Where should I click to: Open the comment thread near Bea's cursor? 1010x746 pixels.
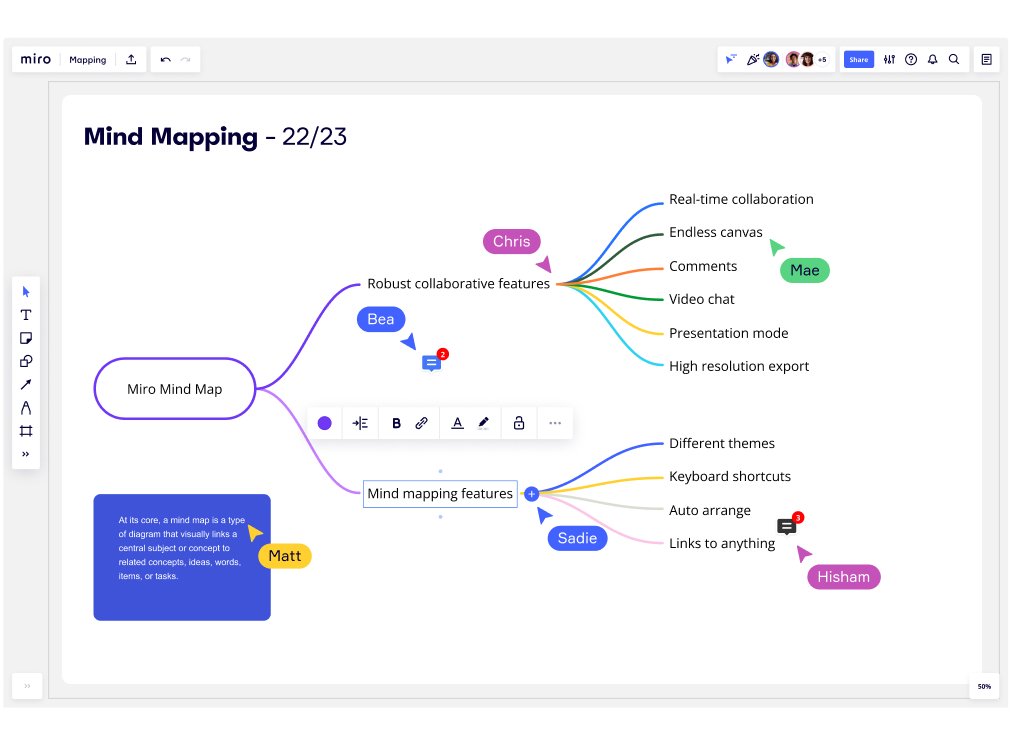click(430, 363)
